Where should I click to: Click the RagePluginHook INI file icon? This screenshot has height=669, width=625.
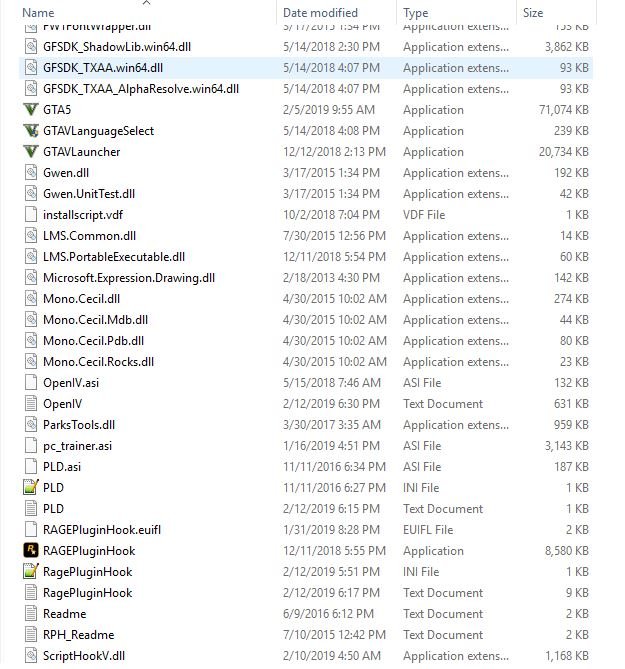pyautogui.click(x=31, y=571)
